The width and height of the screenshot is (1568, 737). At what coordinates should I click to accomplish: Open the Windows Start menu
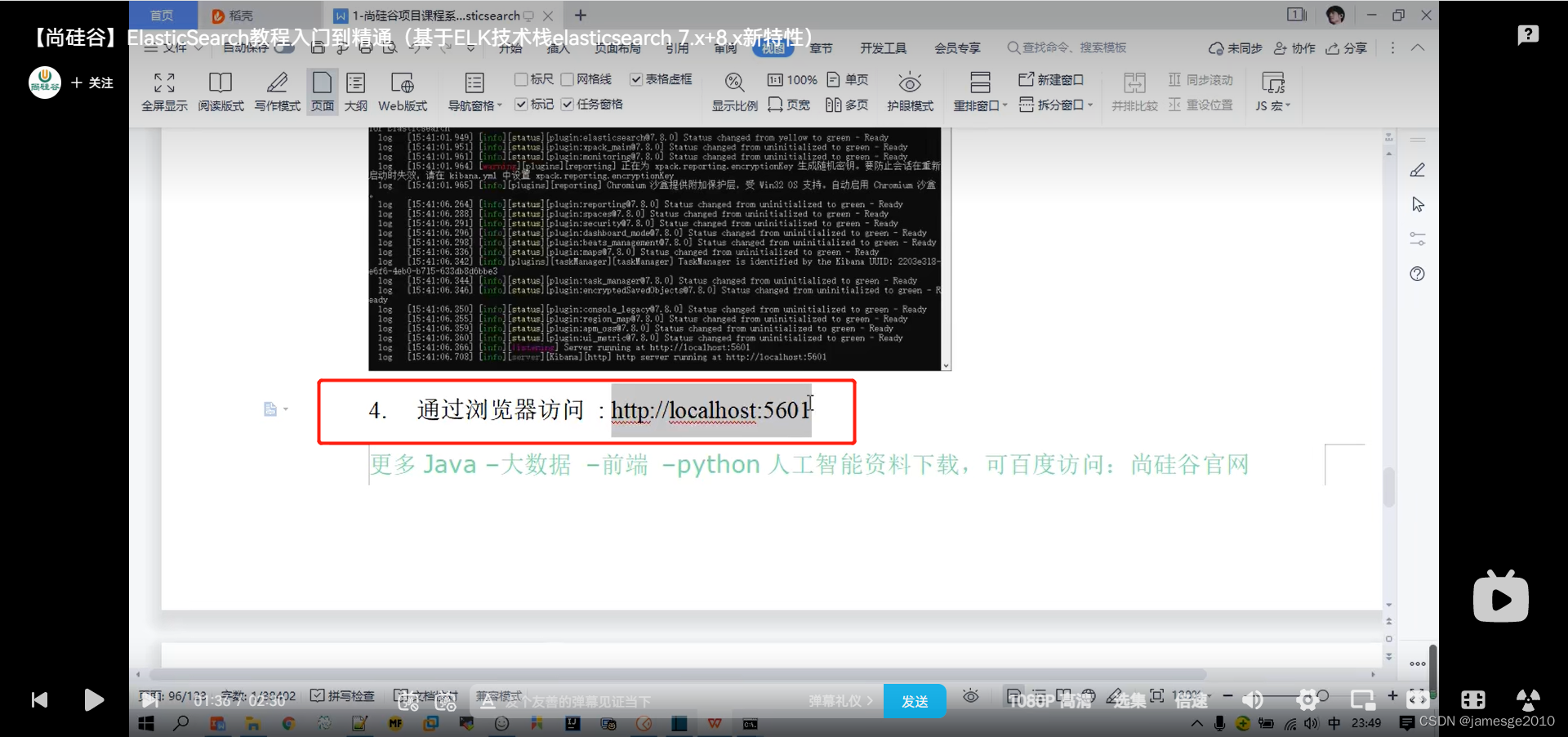146,723
